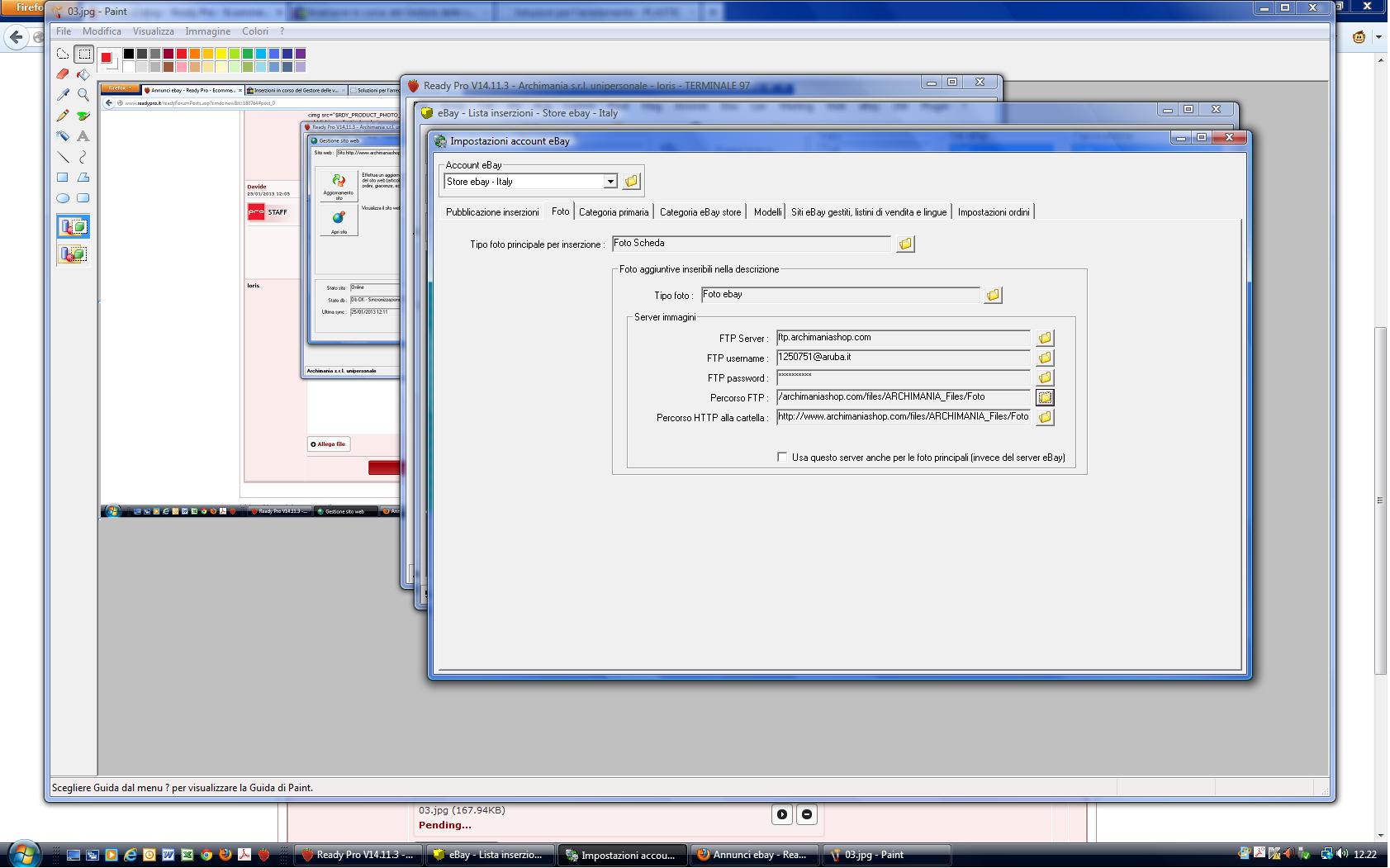Remove 03.jpg upload with the minus button
The image size is (1390, 868).
[x=807, y=814]
